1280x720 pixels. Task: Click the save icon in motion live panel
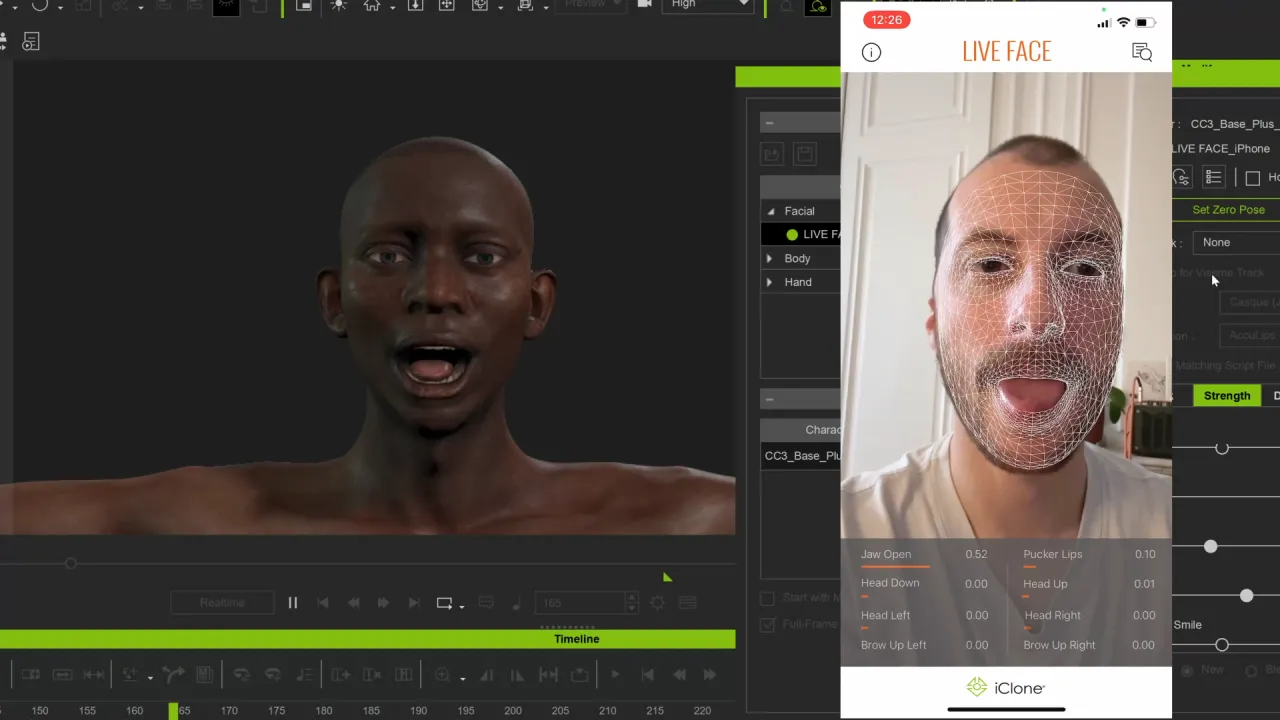(804, 154)
